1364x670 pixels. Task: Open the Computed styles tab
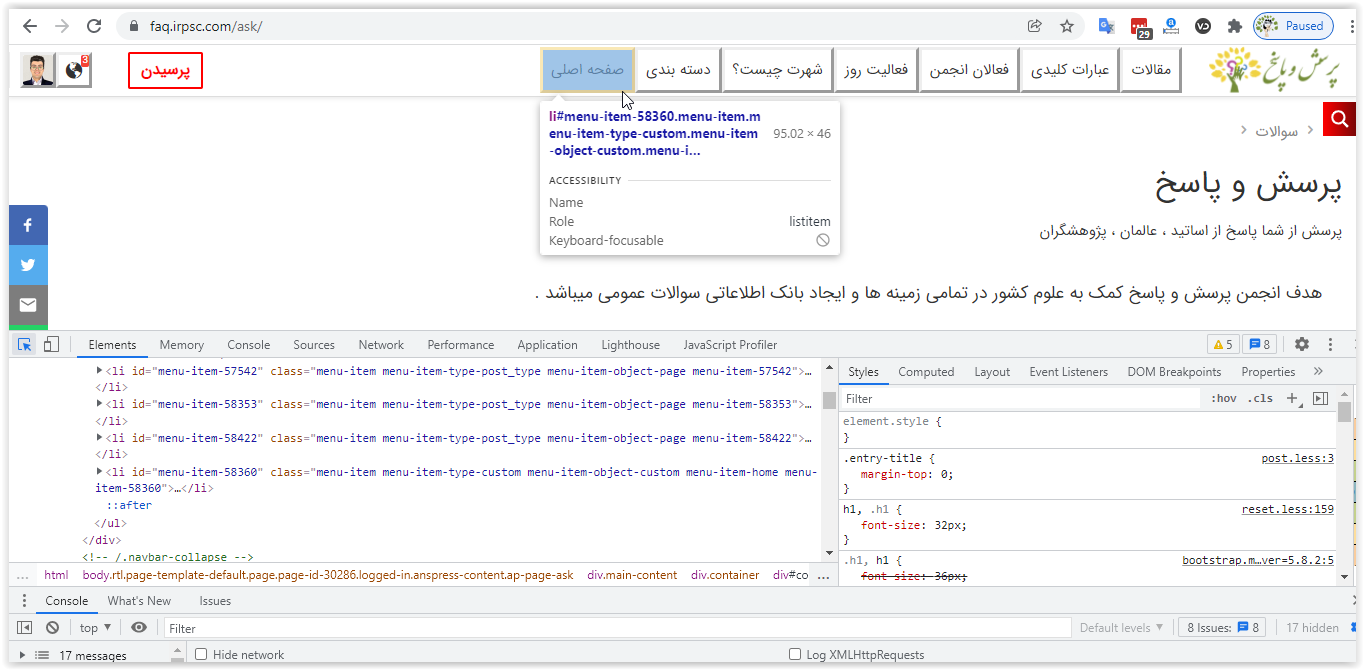926,372
